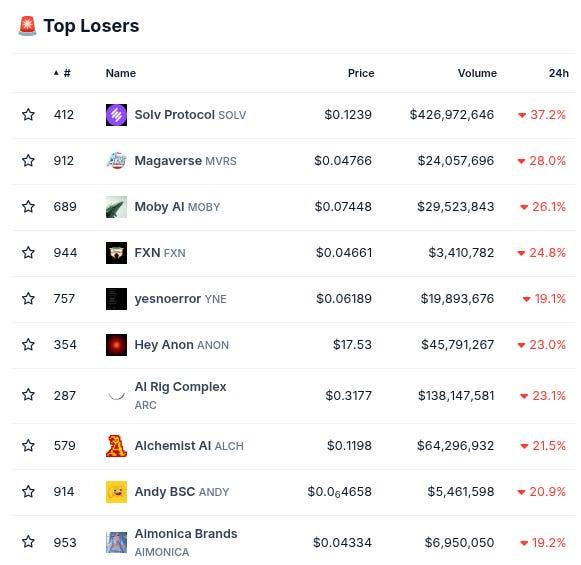
Task: Add AI Rig Complex to watchlist star
Action: (28, 395)
